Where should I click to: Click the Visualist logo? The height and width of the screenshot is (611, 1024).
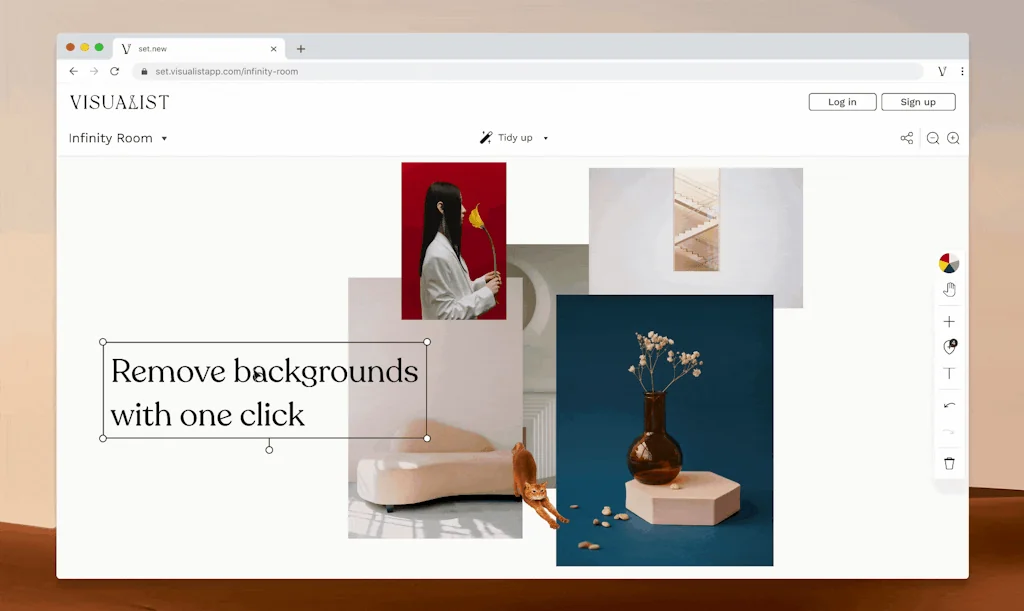tap(119, 101)
